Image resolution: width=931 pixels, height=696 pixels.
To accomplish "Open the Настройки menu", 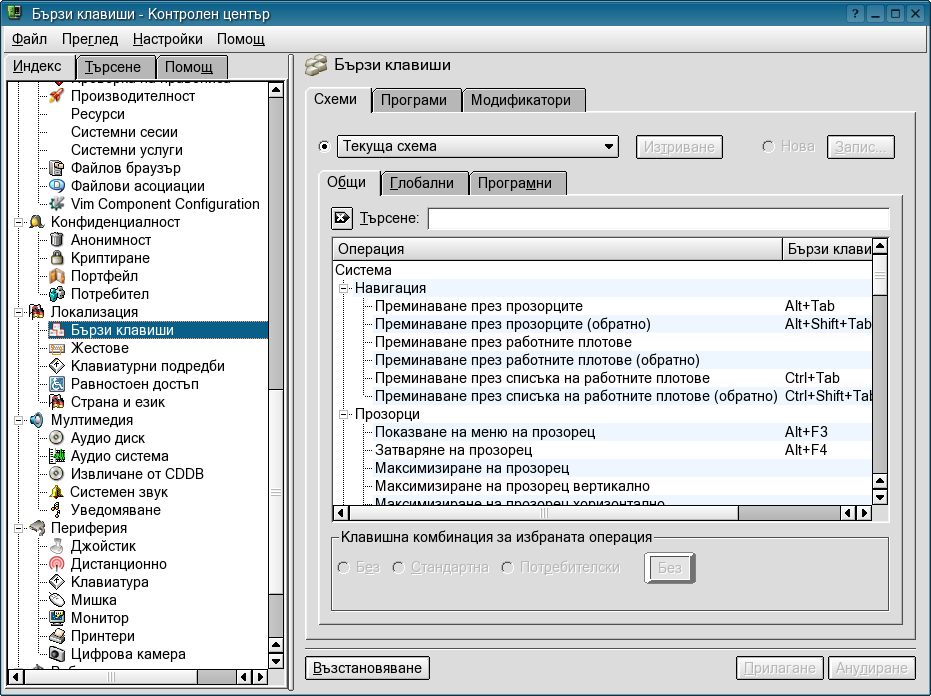I will click(x=167, y=39).
